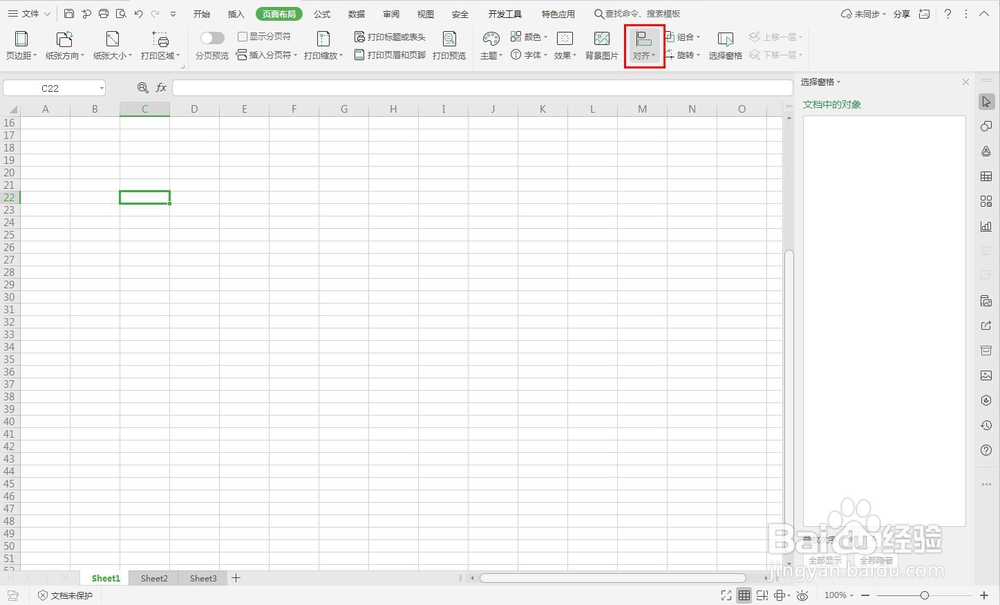Open the history clock icon in right sidebar
1000x605 pixels.
(x=986, y=425)
